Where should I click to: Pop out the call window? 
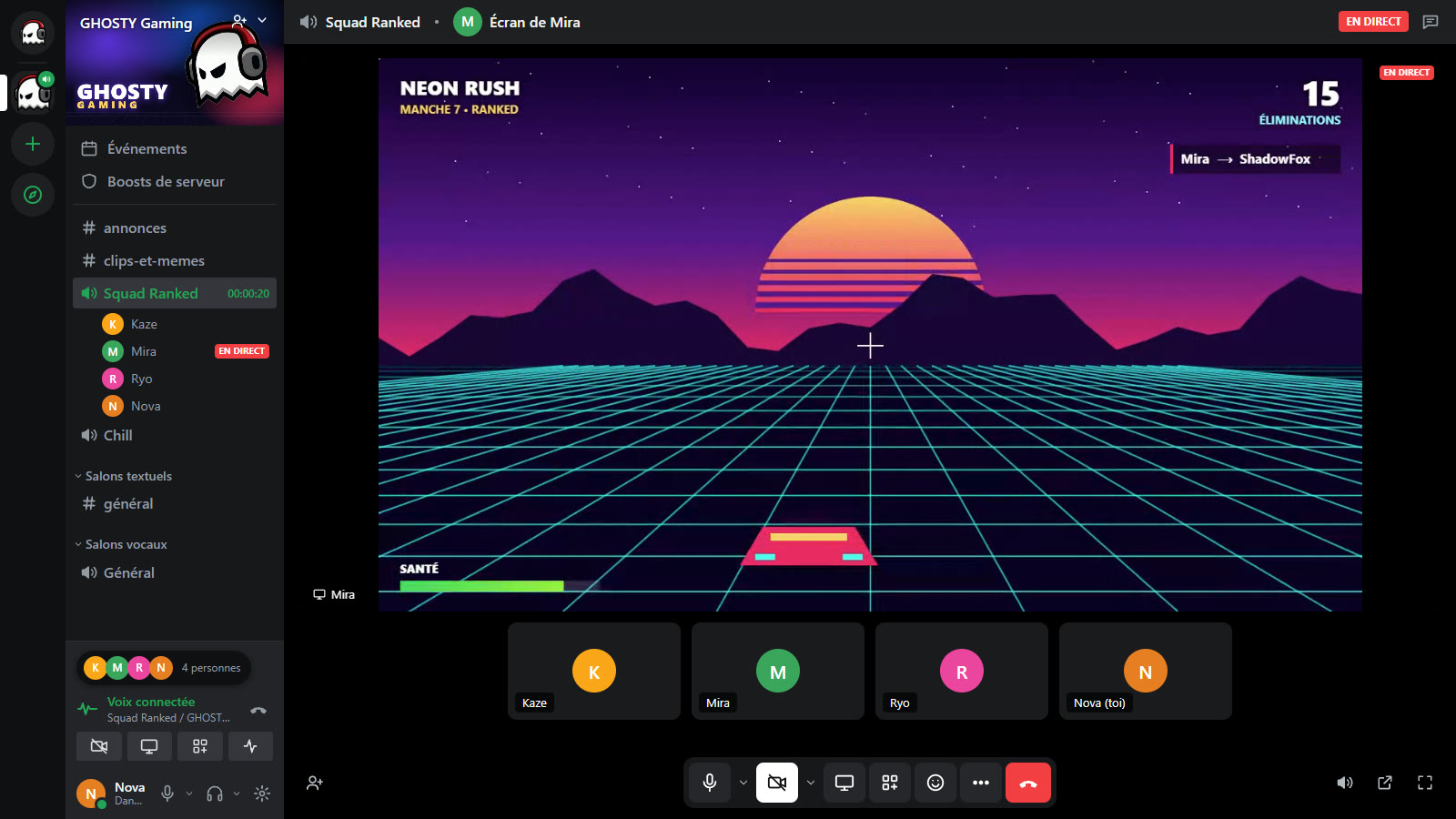tap(1385, 783)
